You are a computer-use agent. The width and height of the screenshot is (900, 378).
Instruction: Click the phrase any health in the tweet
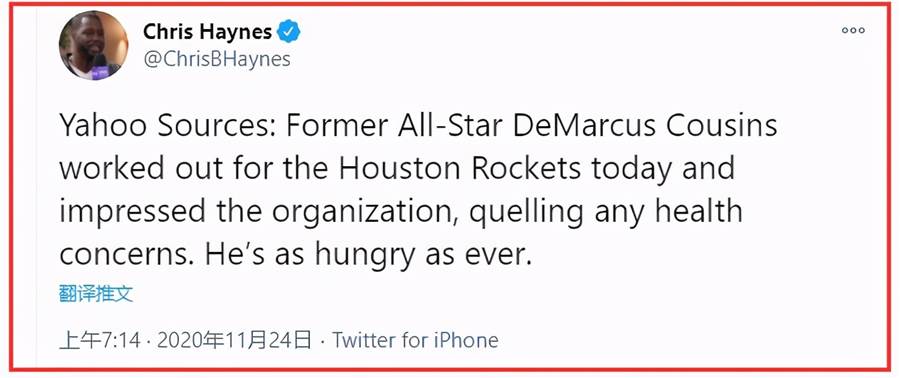[x=668, y=212]
